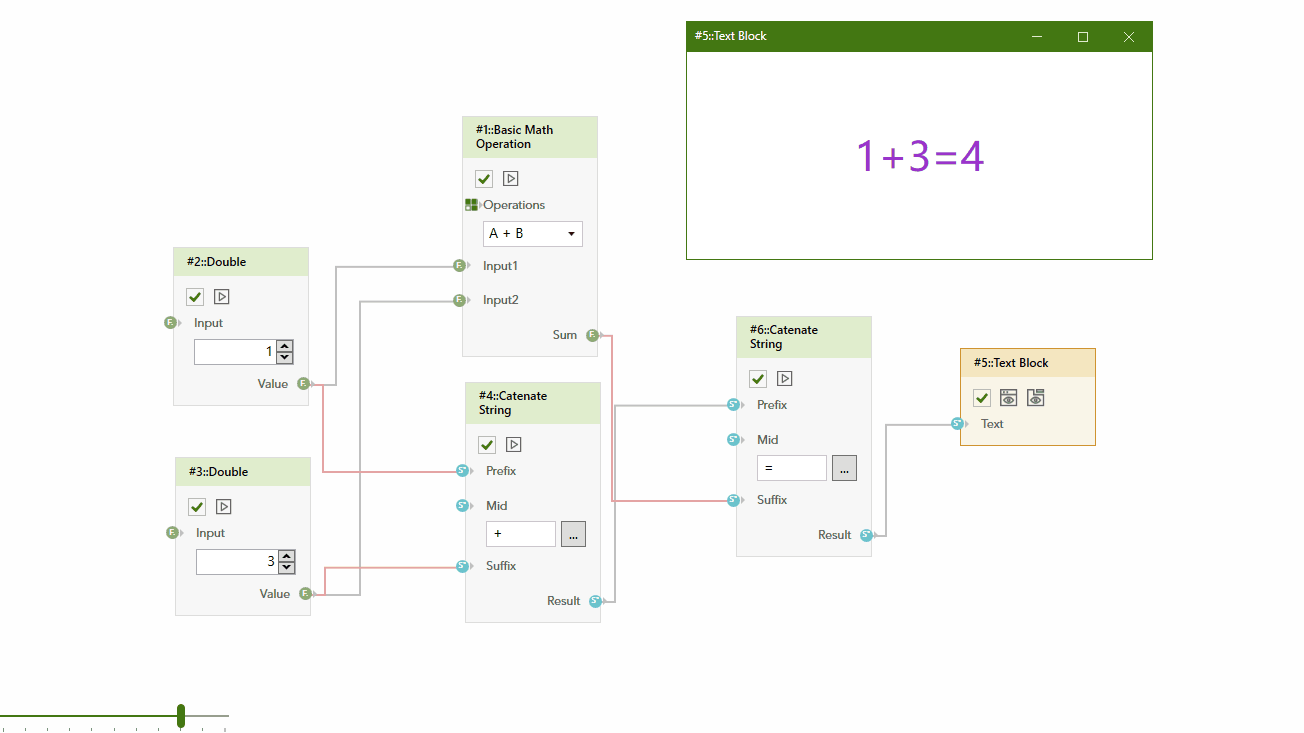Click the Text input port on #5 Text Block

(x=958, y=424)
